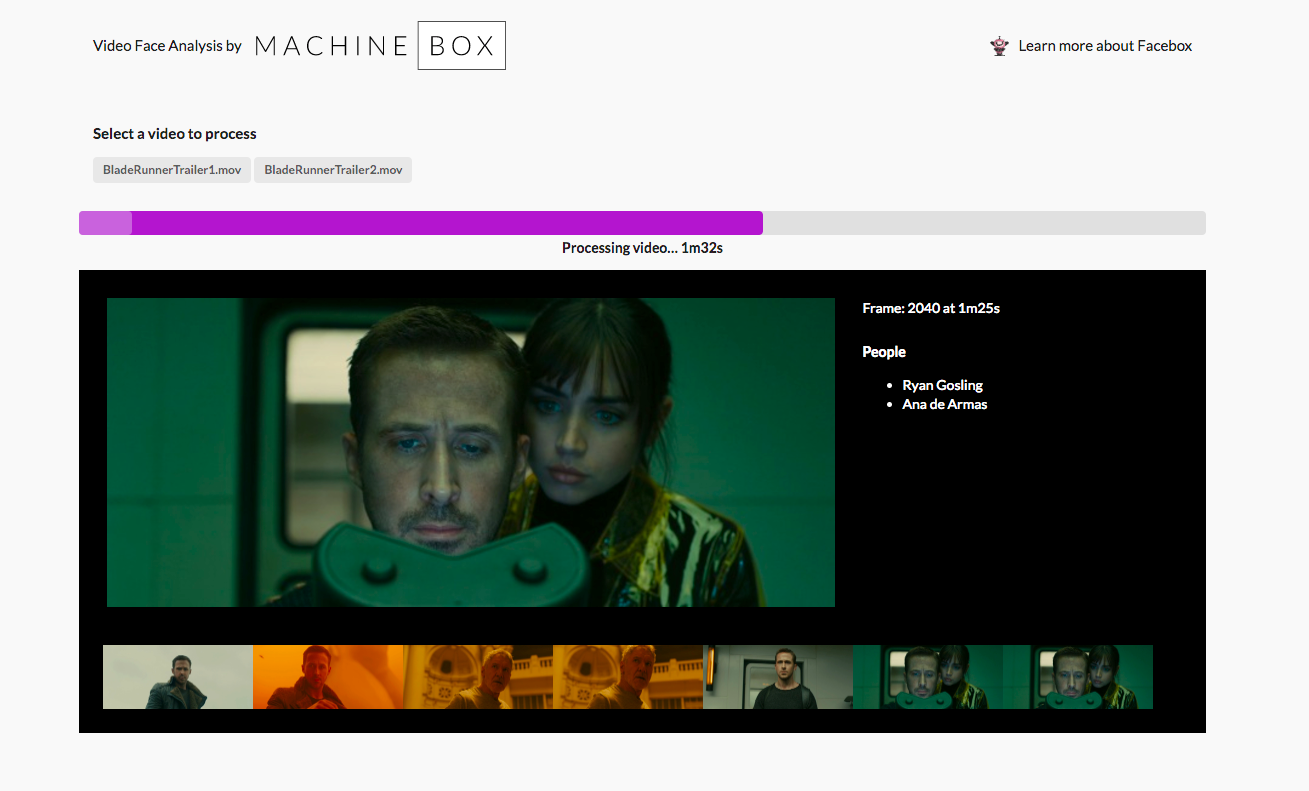Select Ryan Gosling in People list
This screenshot has height=791, width=1309.
click(942, 385)
